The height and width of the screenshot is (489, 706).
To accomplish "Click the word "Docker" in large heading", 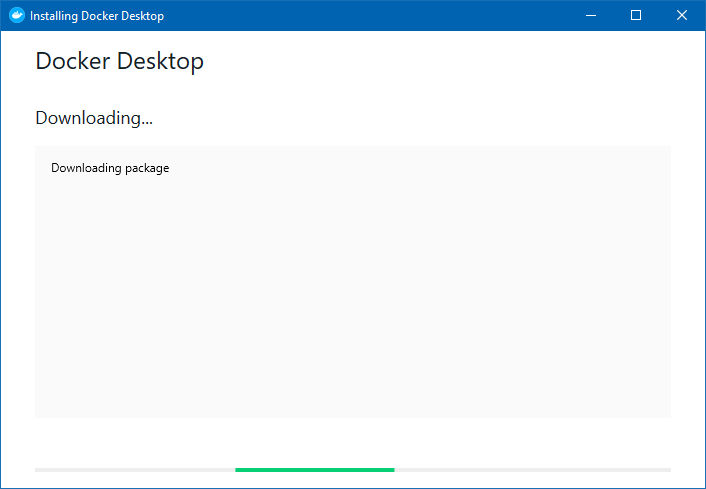I will tap(73, 61).
